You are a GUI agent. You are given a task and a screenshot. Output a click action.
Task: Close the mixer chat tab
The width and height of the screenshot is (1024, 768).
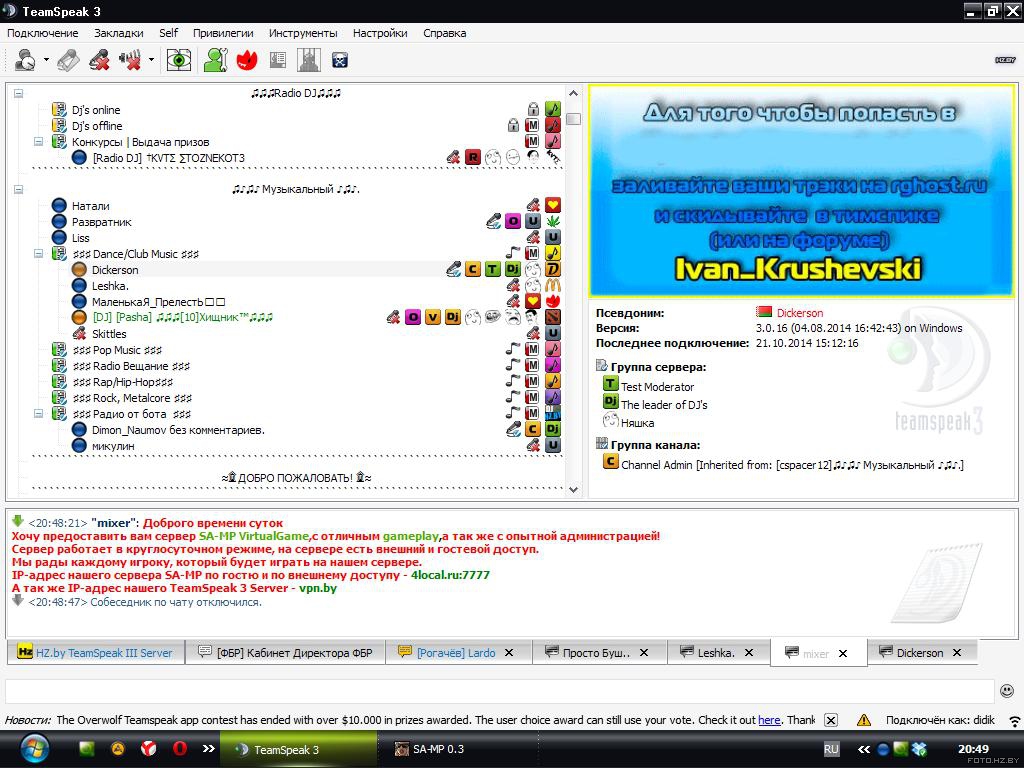click(843, 653)
